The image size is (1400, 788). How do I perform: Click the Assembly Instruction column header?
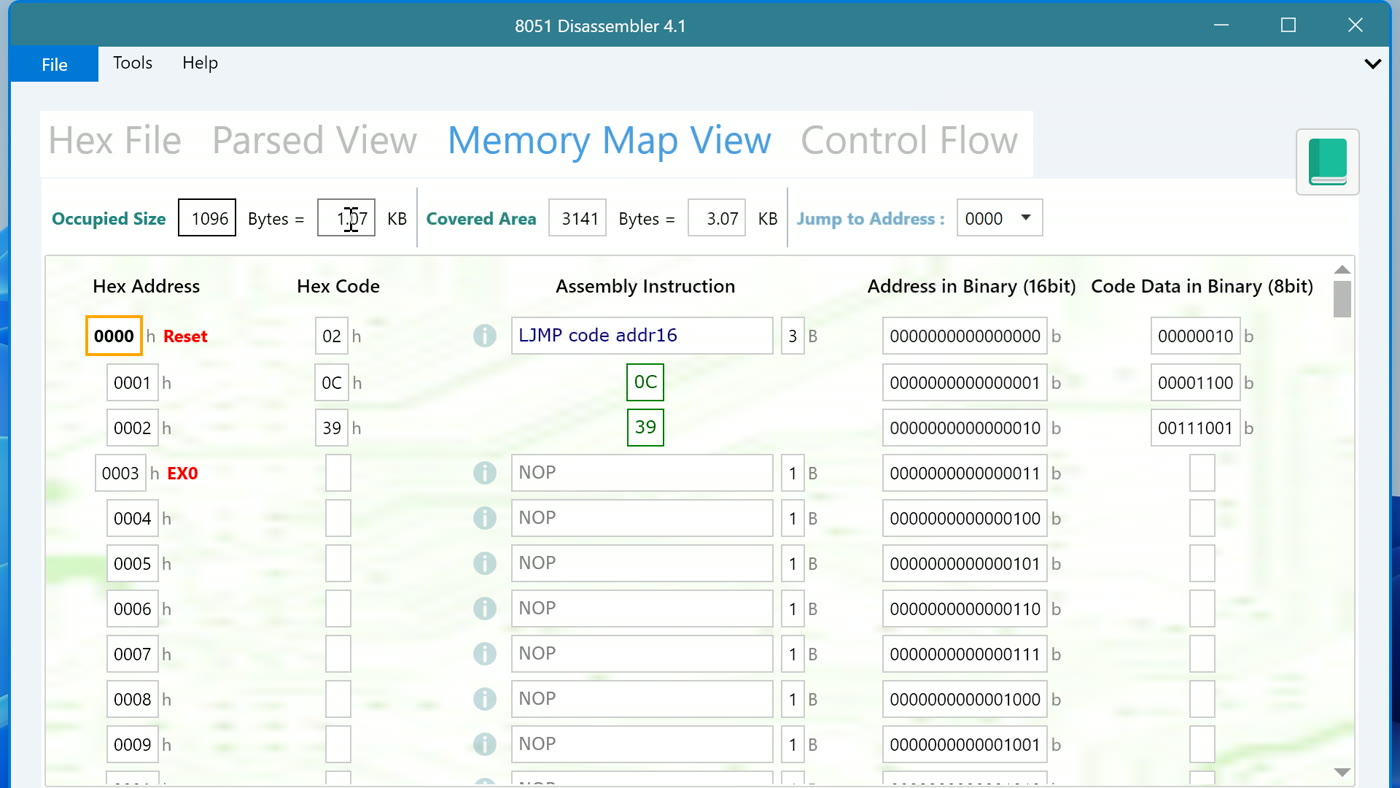click(645, 286)
